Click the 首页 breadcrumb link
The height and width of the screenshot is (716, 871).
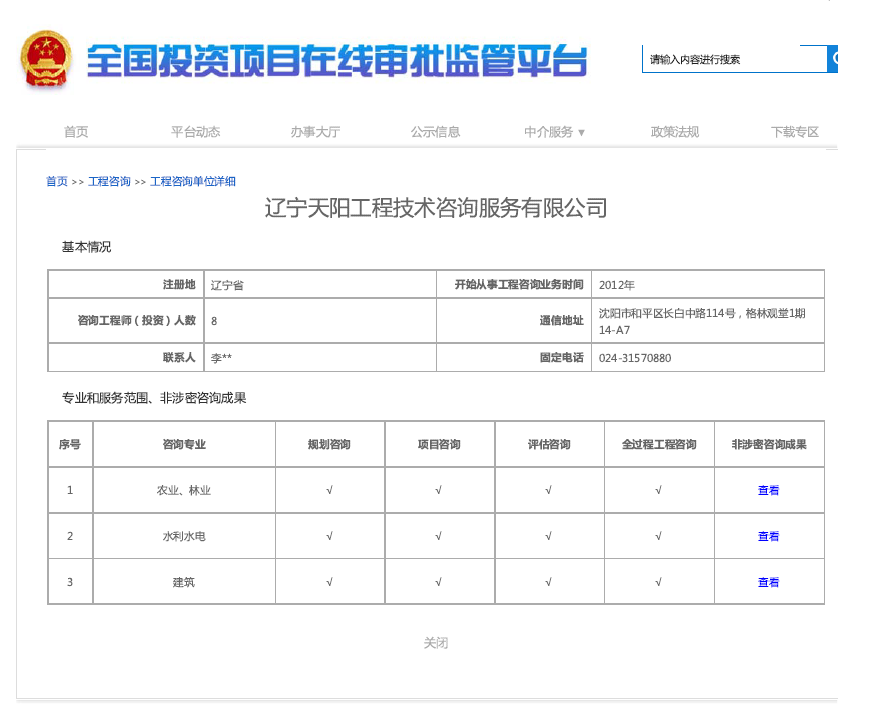tap(57, 182)
